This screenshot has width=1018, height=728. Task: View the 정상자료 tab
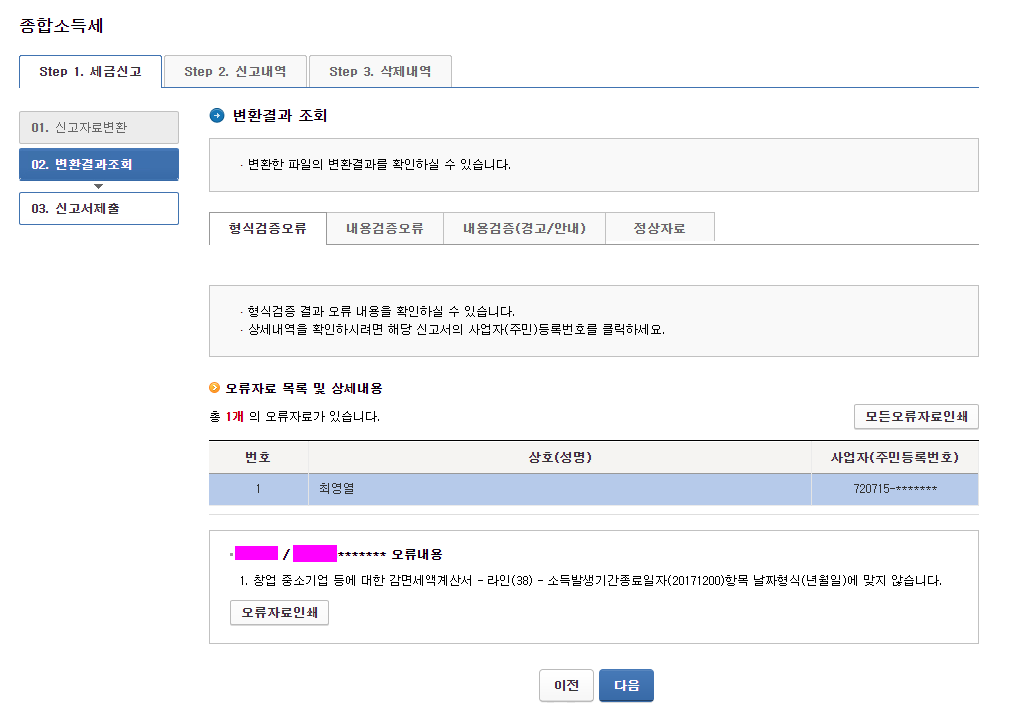point(660,228)
